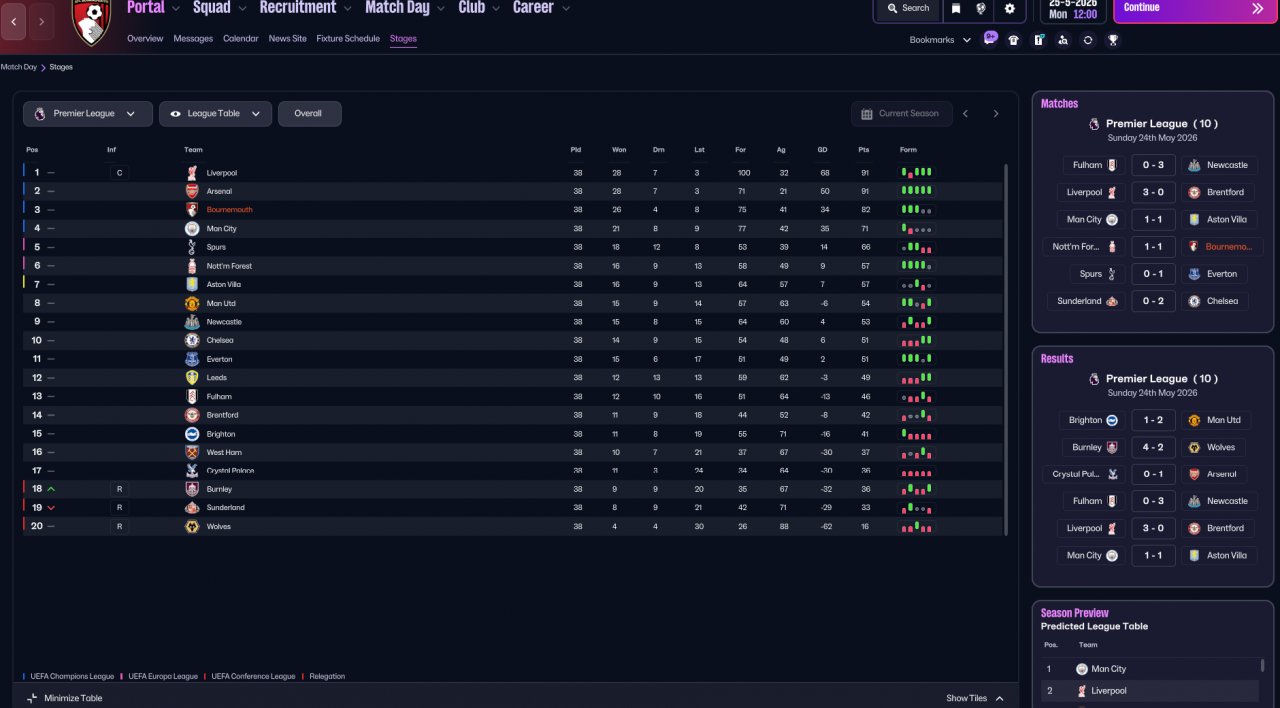The image size is (1280, 708).
Task: Click the trophy icon in bookmarks bar
Action: [x=1113, y=40]
